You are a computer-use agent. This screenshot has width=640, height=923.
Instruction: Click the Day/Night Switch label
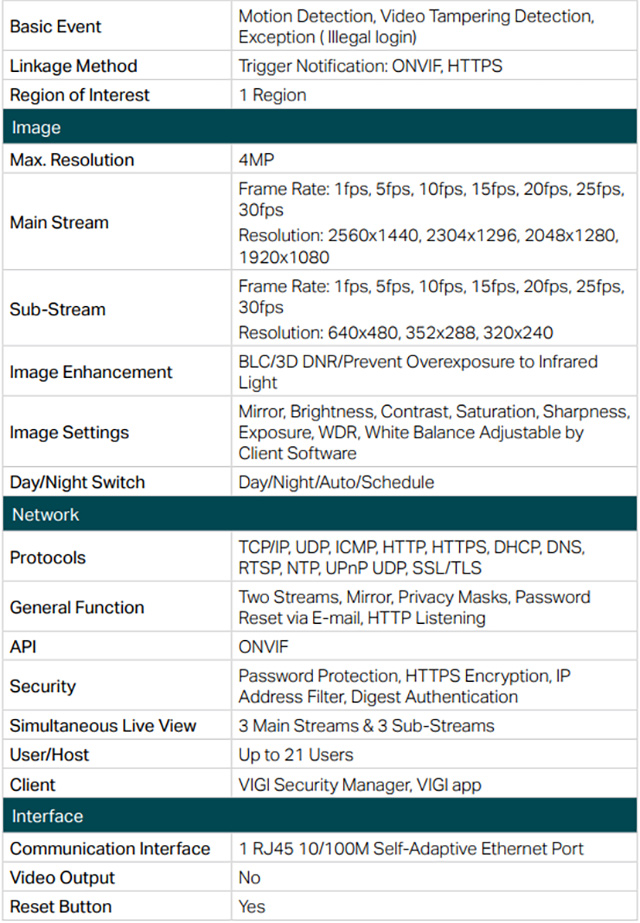click(77, 482)
